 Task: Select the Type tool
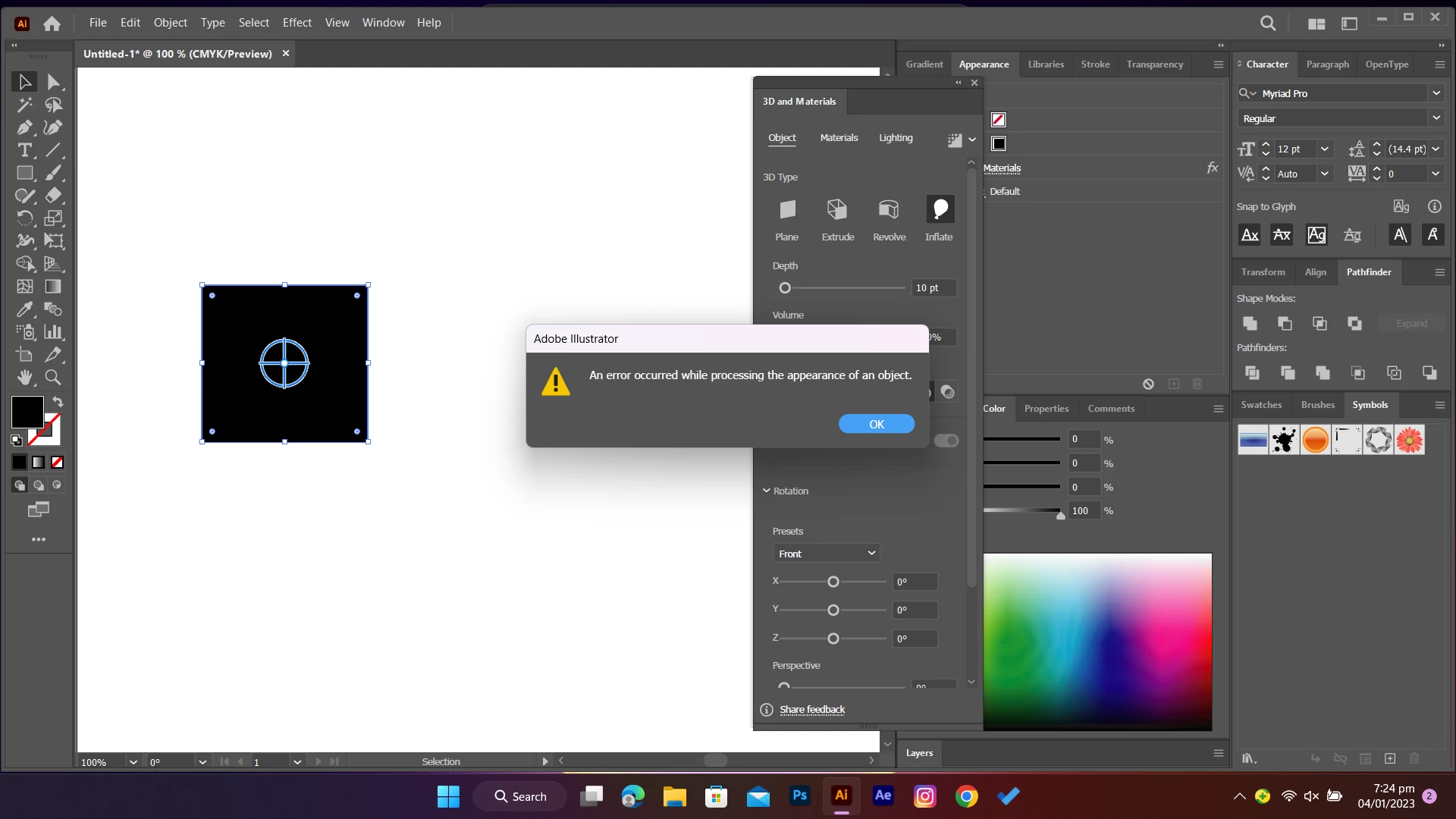[24, 150]
